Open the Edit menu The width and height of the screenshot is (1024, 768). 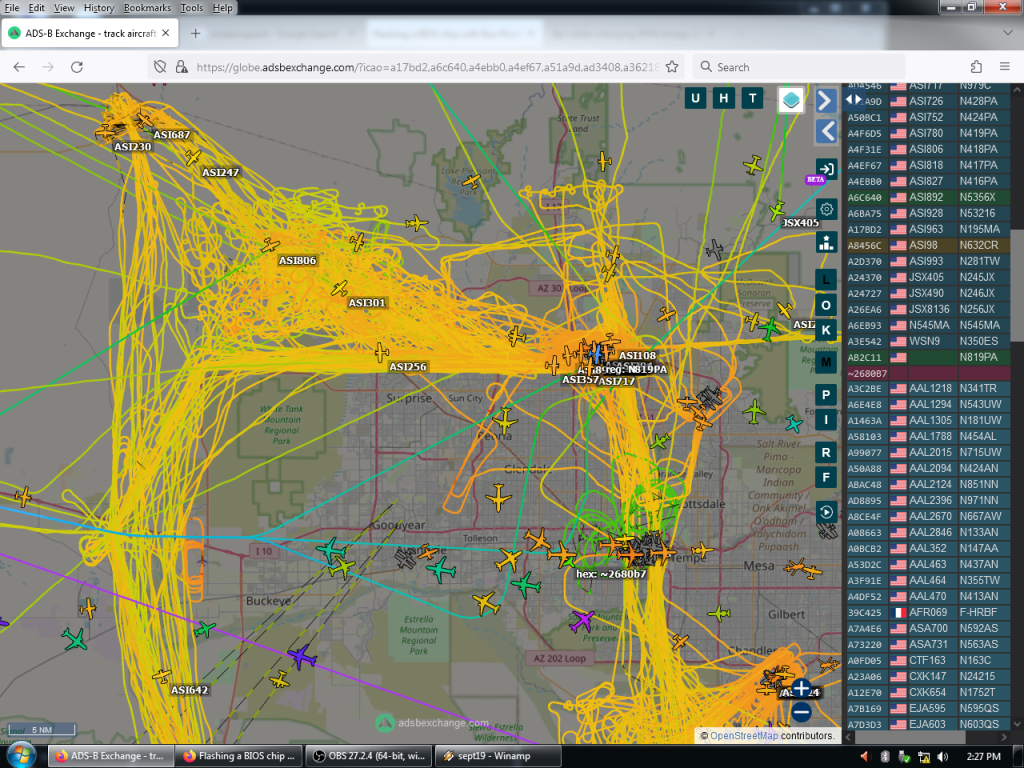[37, 8]
